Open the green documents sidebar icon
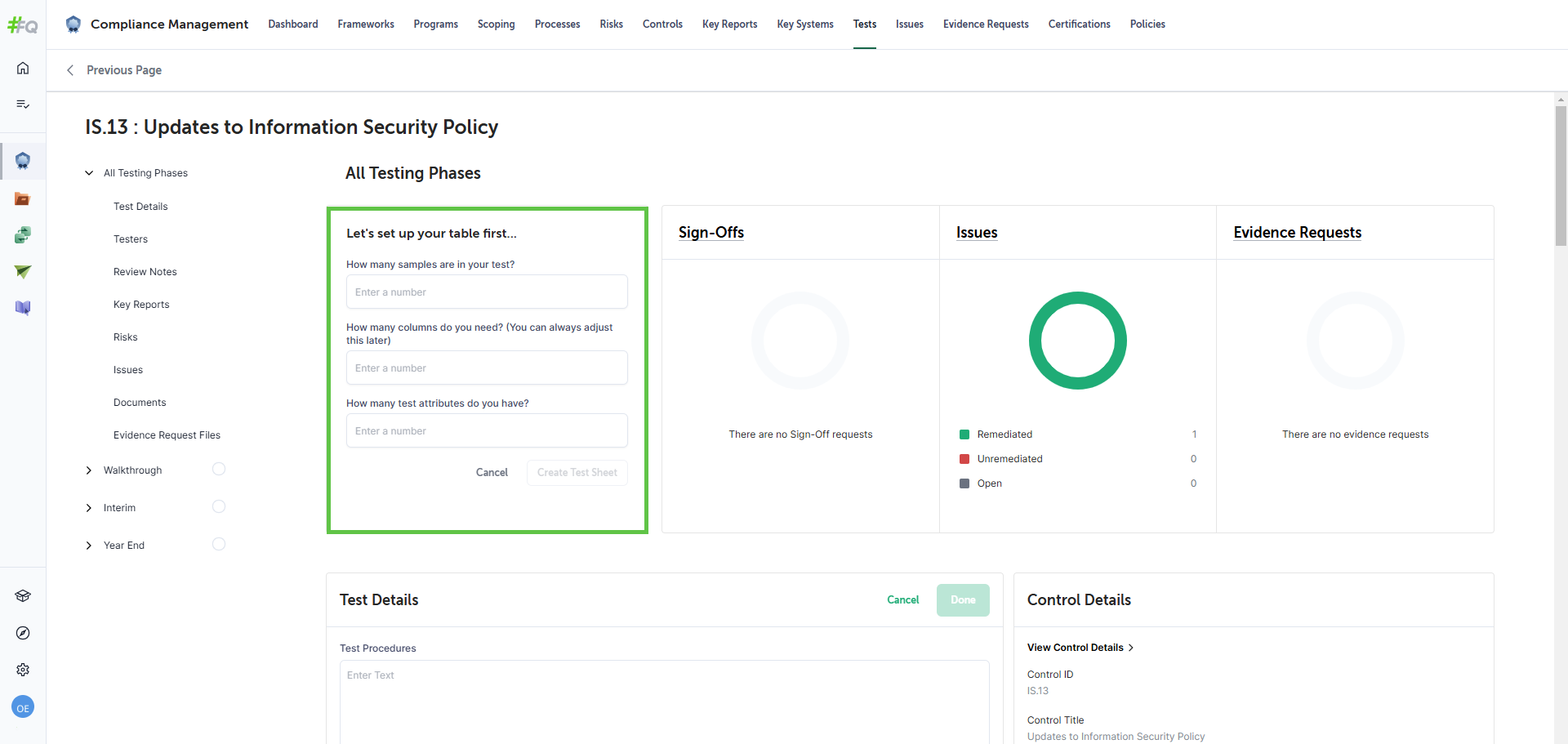This screenshot has width=1568, height=744. click(x=23, y=235)
